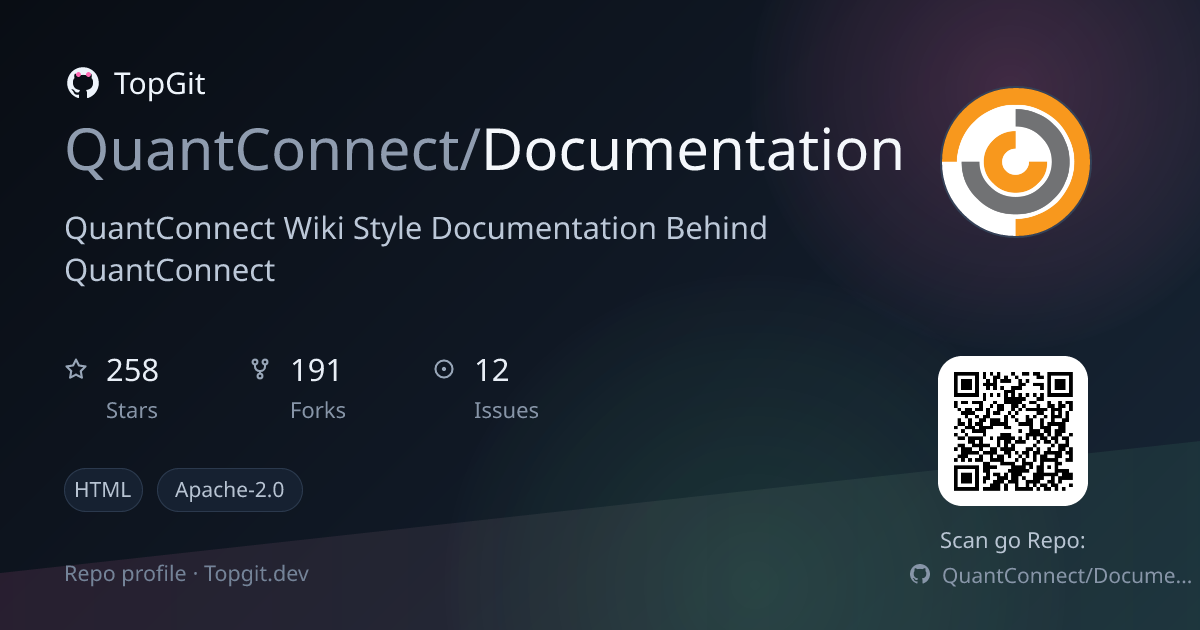The image size is (1200, 630).
Task: Click the TopGit brand name text
Action: pos(160,84)
